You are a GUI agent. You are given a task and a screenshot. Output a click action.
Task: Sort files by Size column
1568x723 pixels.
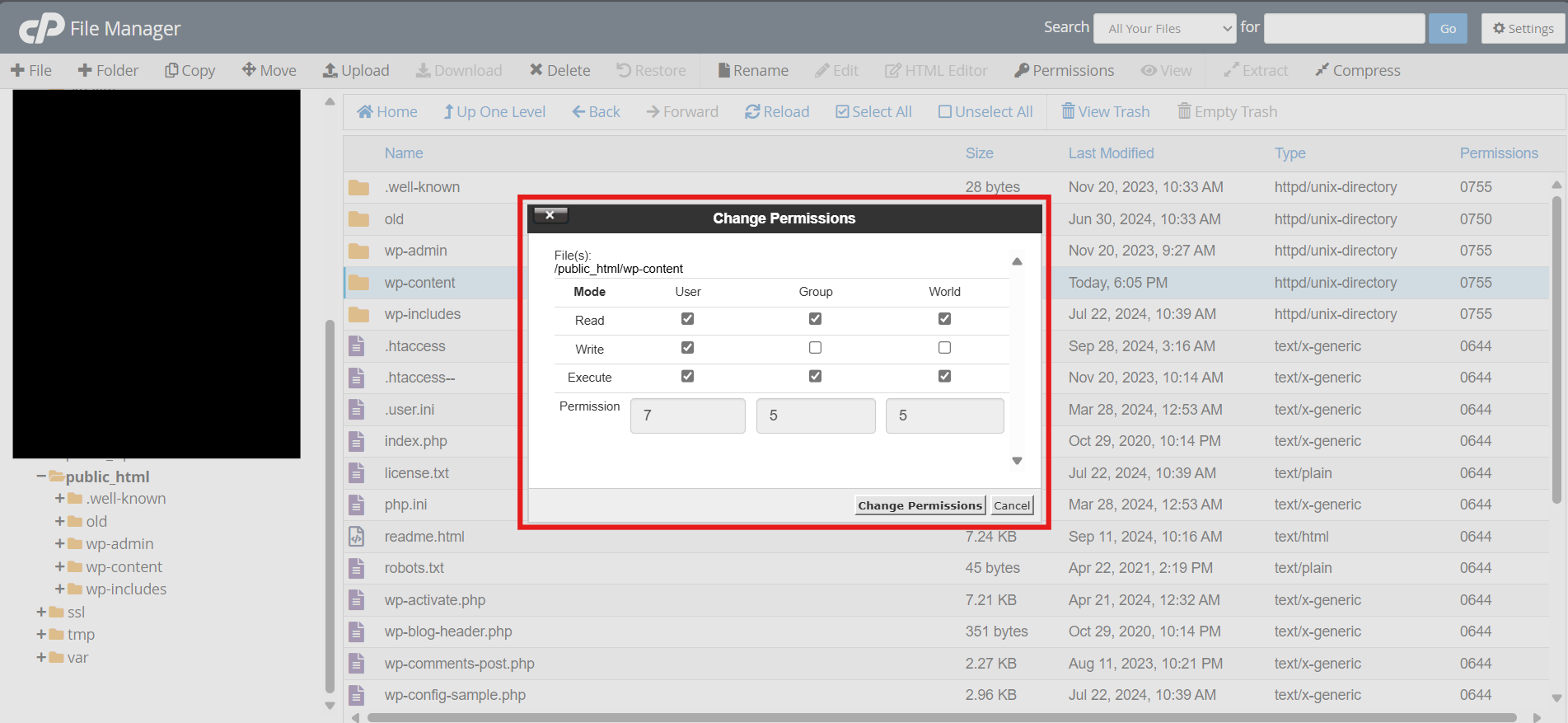click(979, 153)
